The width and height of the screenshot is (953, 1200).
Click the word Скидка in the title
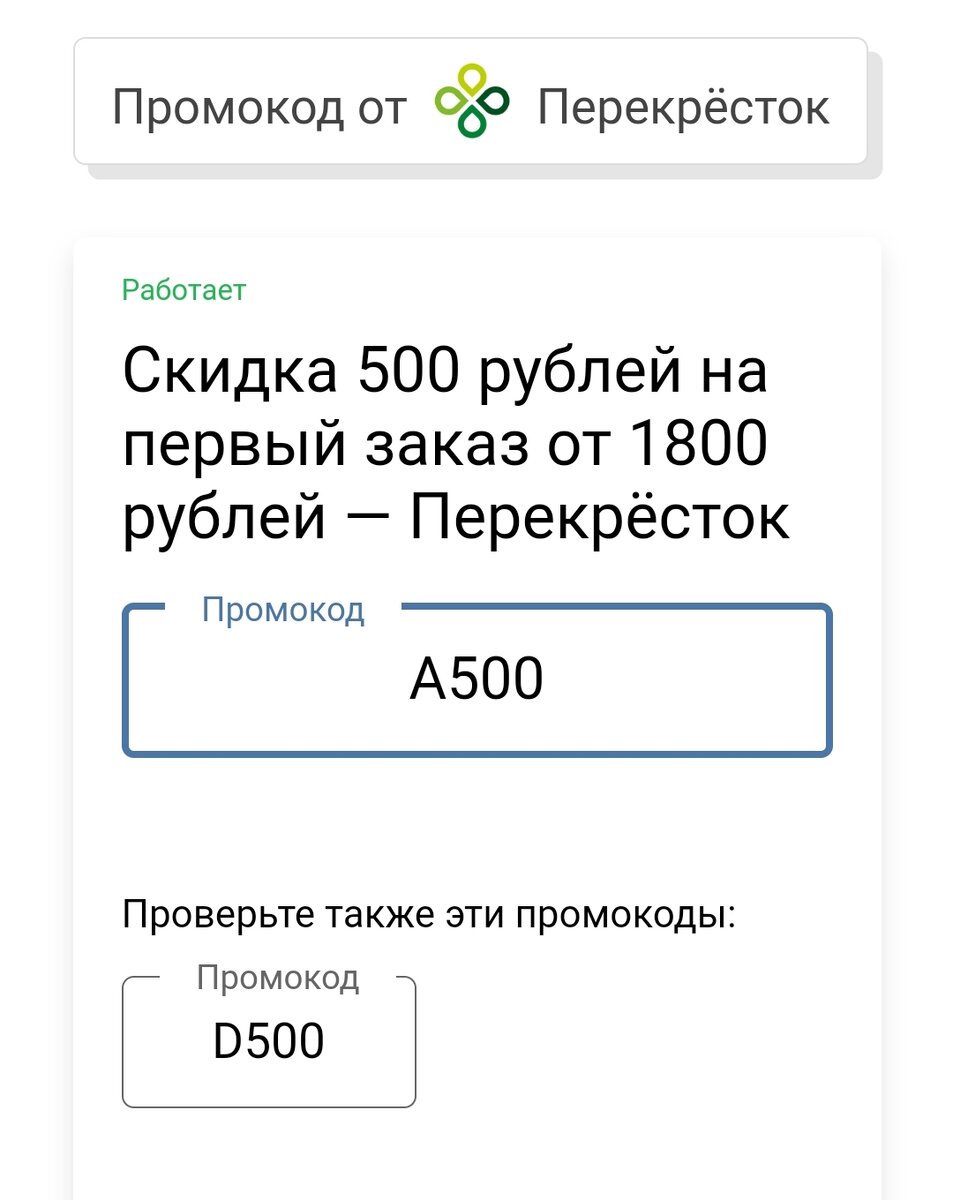[231, 370]
